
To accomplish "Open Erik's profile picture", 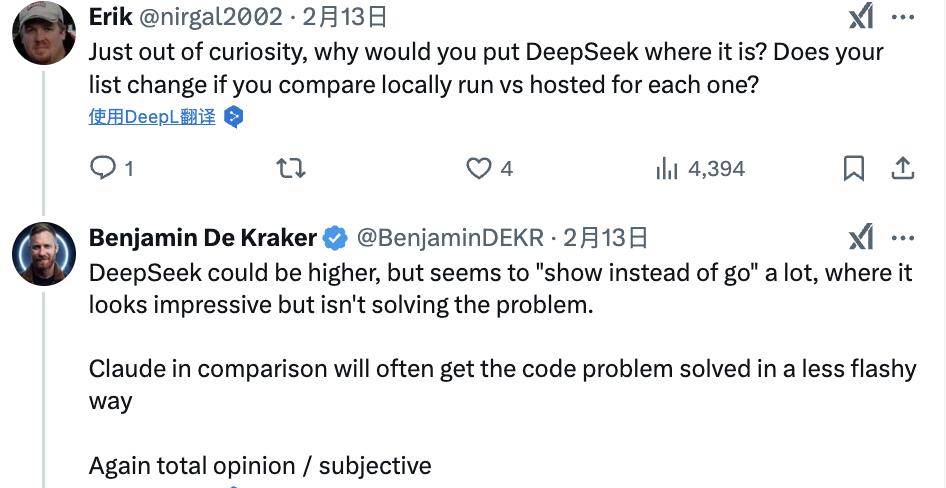I will 43,33.
